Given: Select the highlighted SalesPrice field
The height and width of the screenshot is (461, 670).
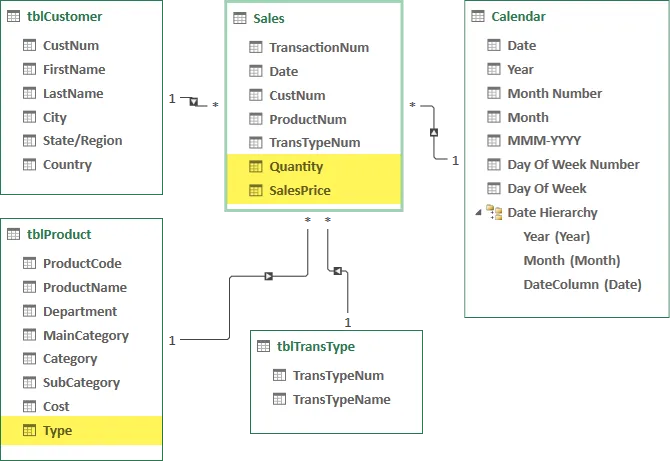Looking at the screenshot, I should [x=300, y=190].
